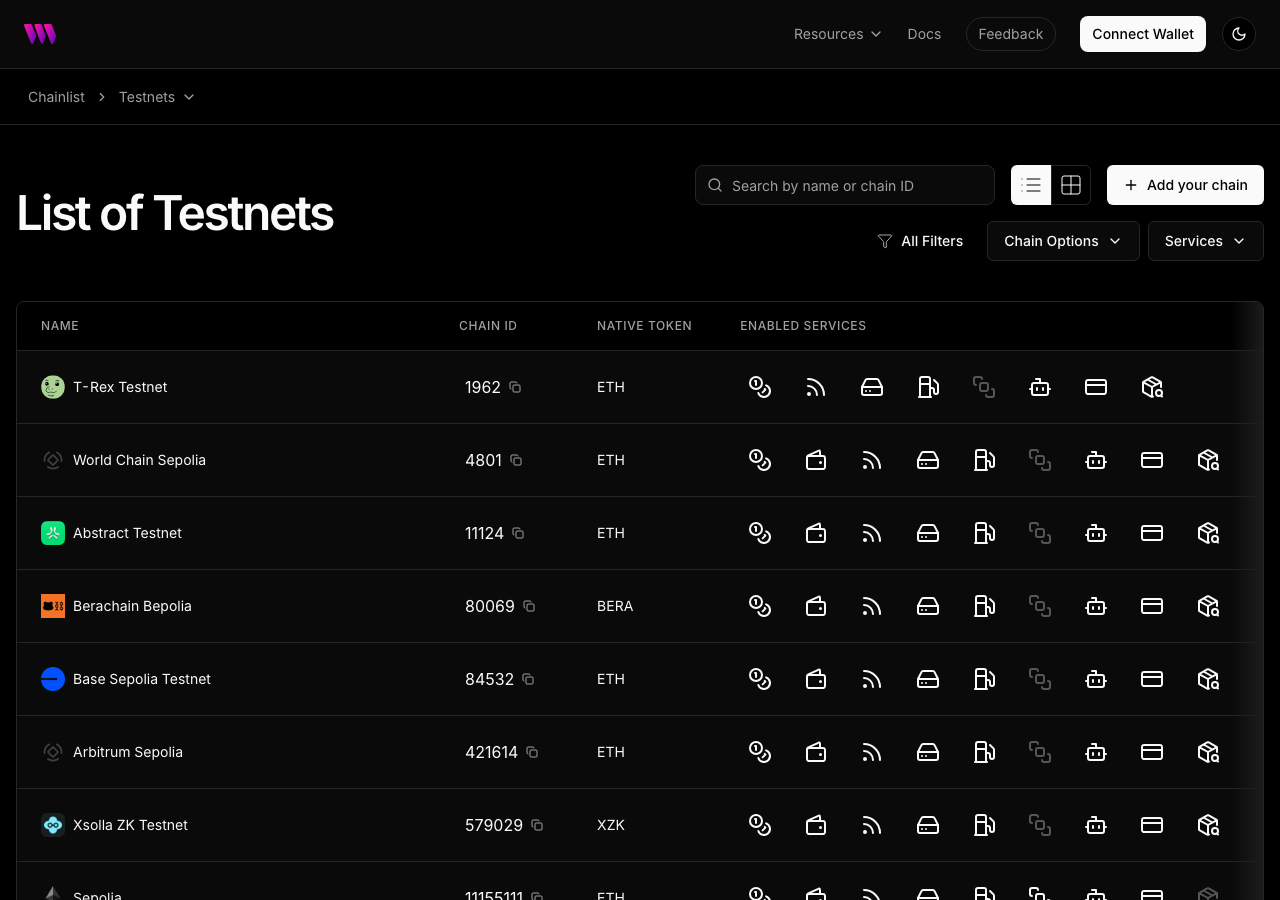Viewport: 1280px width, 900px height.
Task: Open T-Rex Testnet chain page
Action: 120,387
